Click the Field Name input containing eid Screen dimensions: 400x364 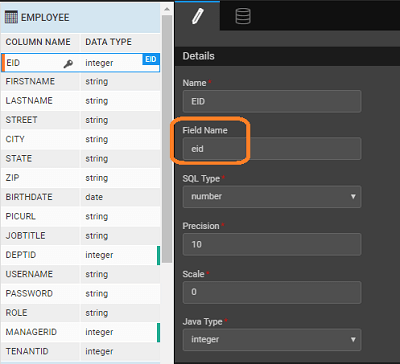click(x=272, y=149)
